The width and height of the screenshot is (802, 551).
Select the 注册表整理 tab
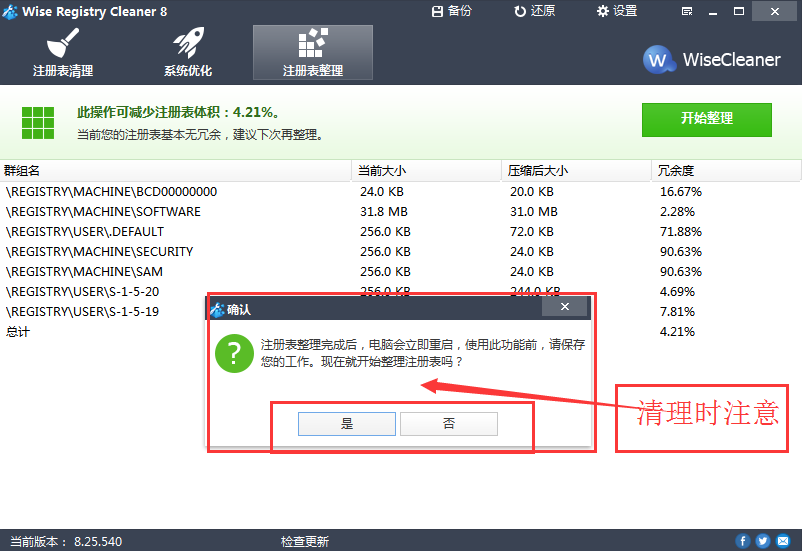tap(313, 53)
